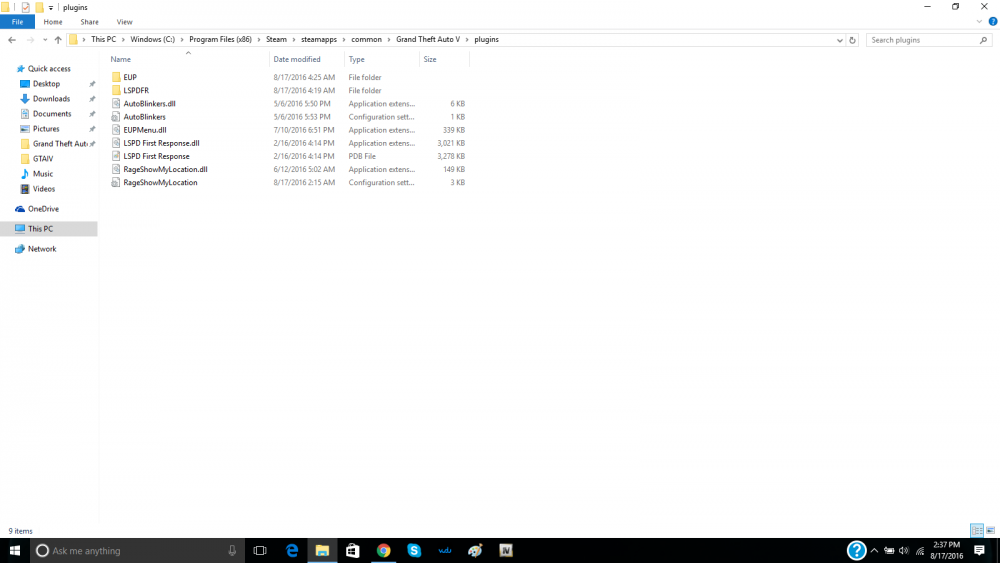Open Documents in the navigation pane

52,113
